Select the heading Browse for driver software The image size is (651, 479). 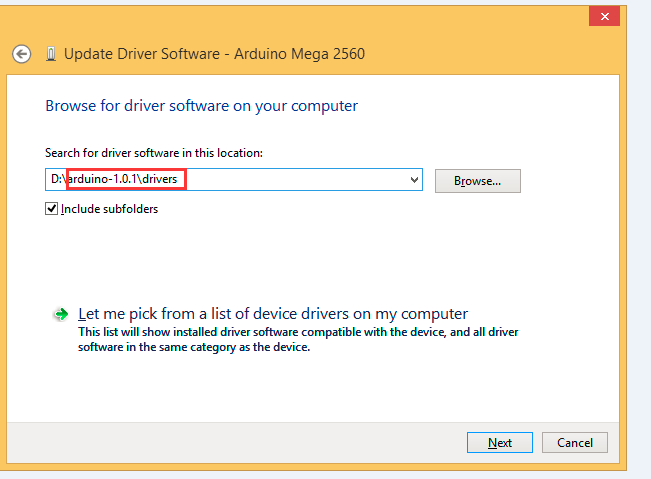coord(201,106)
